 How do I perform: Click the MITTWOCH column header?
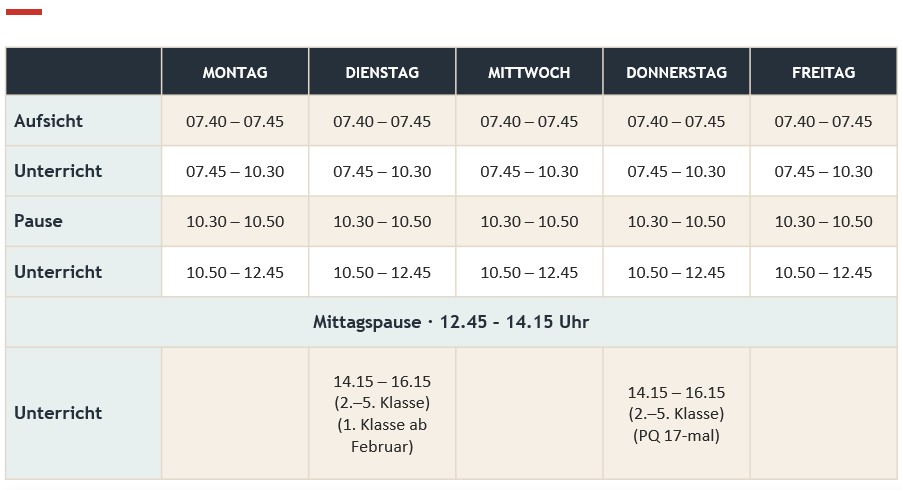(529, 72)
